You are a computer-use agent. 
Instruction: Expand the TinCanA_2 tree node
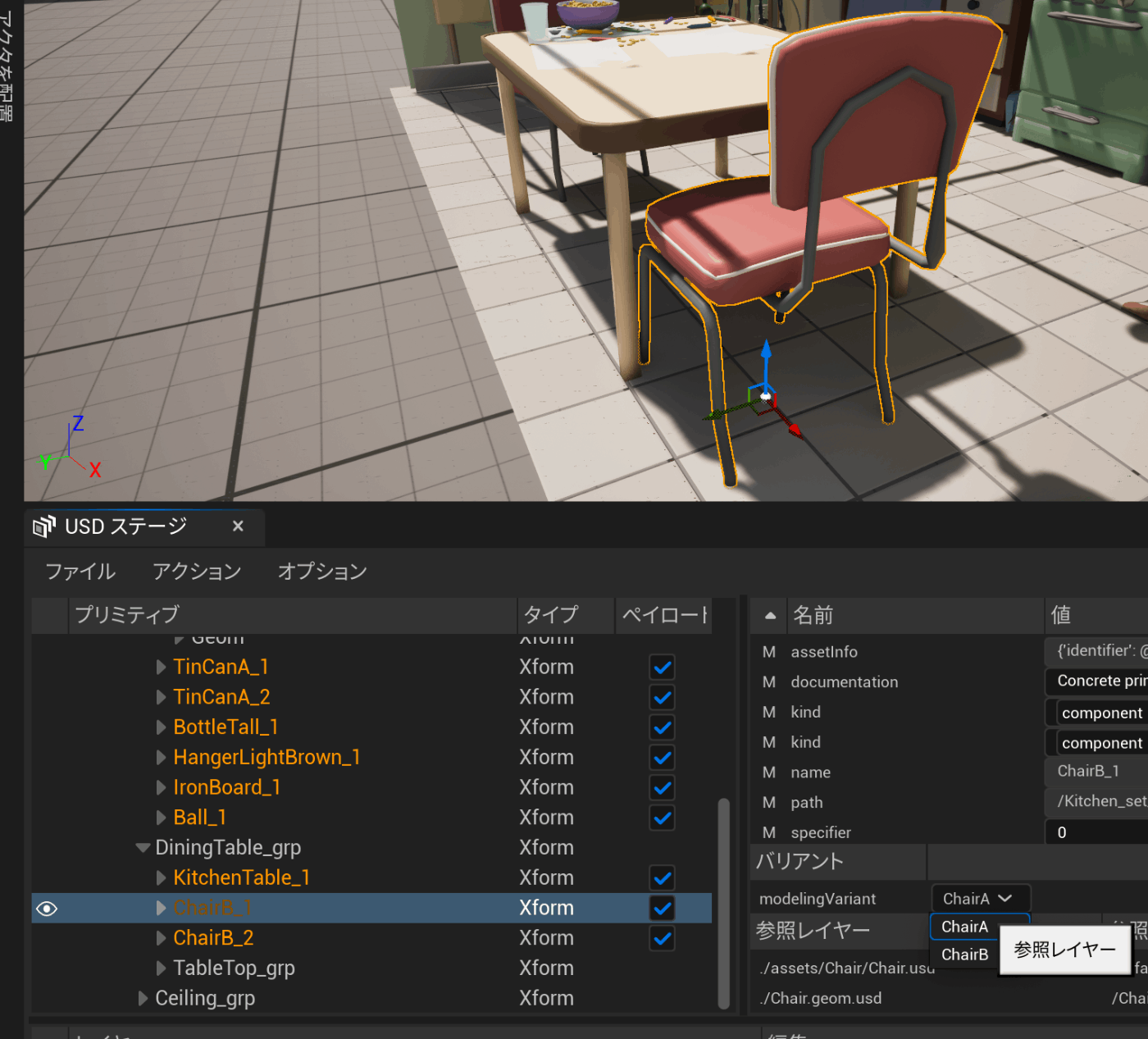click(162, 698)
